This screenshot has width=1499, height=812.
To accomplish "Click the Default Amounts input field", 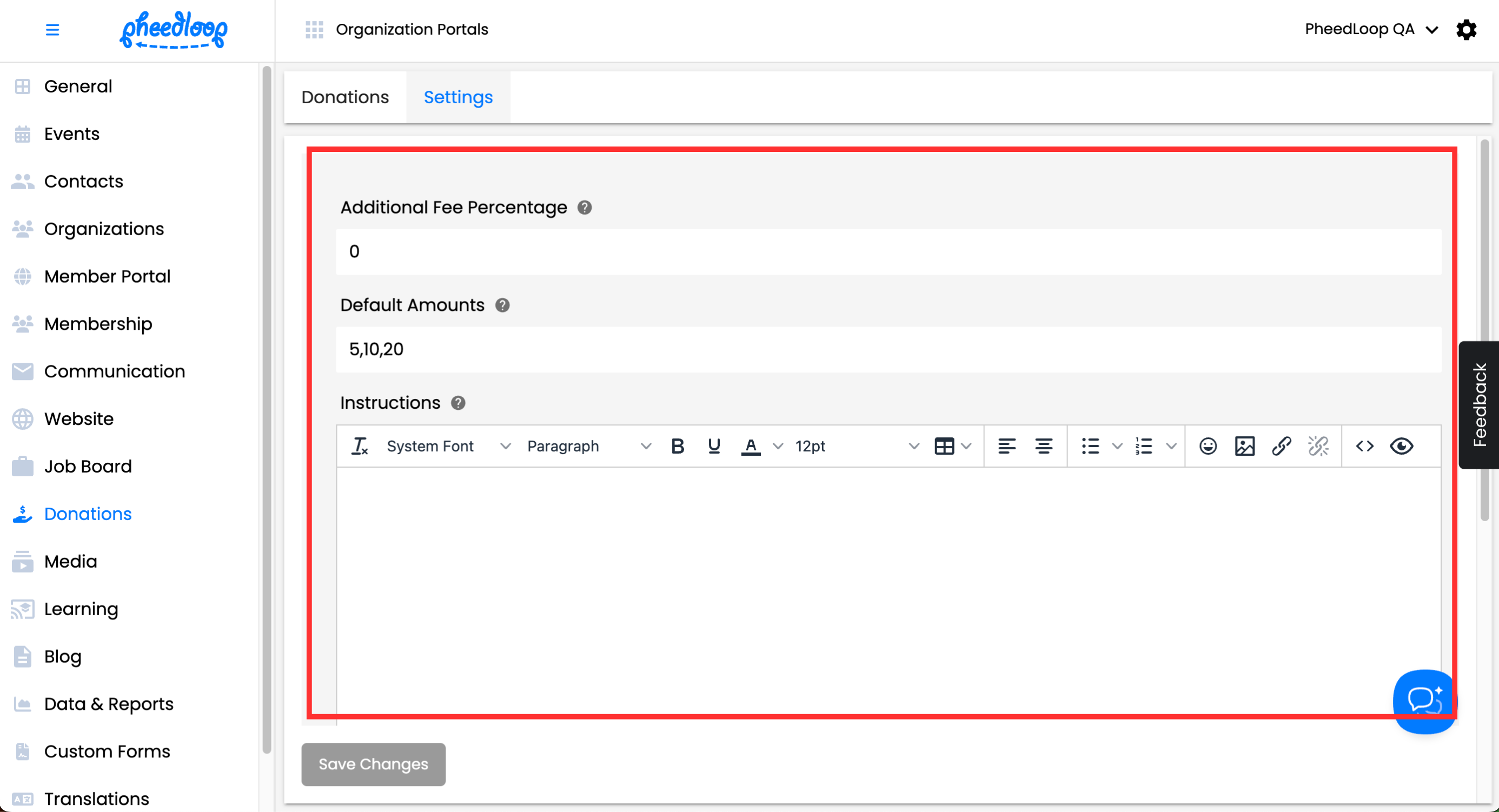I will [888, 349].
